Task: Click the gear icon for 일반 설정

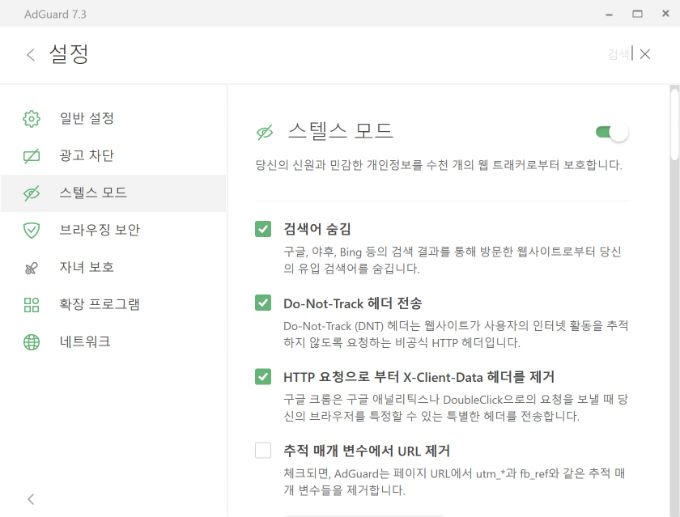Action: pos(32,118)
